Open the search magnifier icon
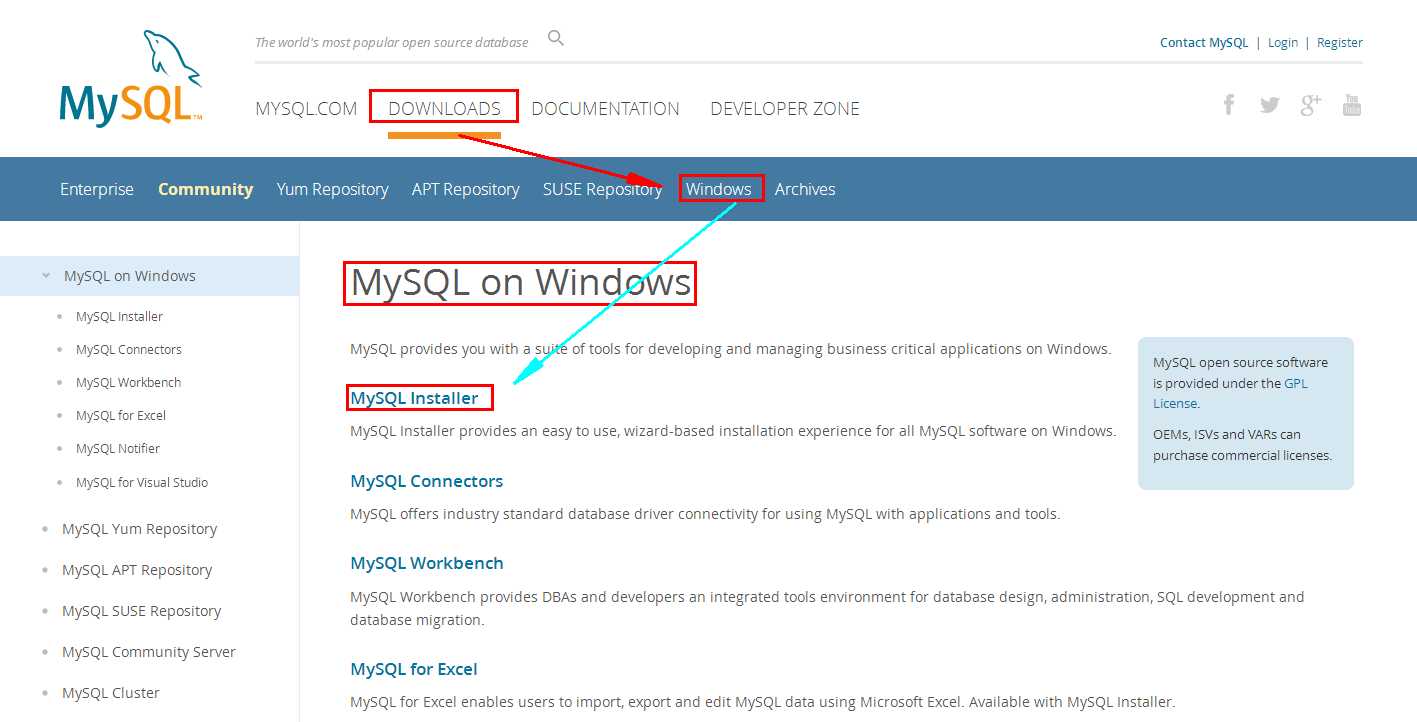 pyautogui.click(x=556, y=39)
